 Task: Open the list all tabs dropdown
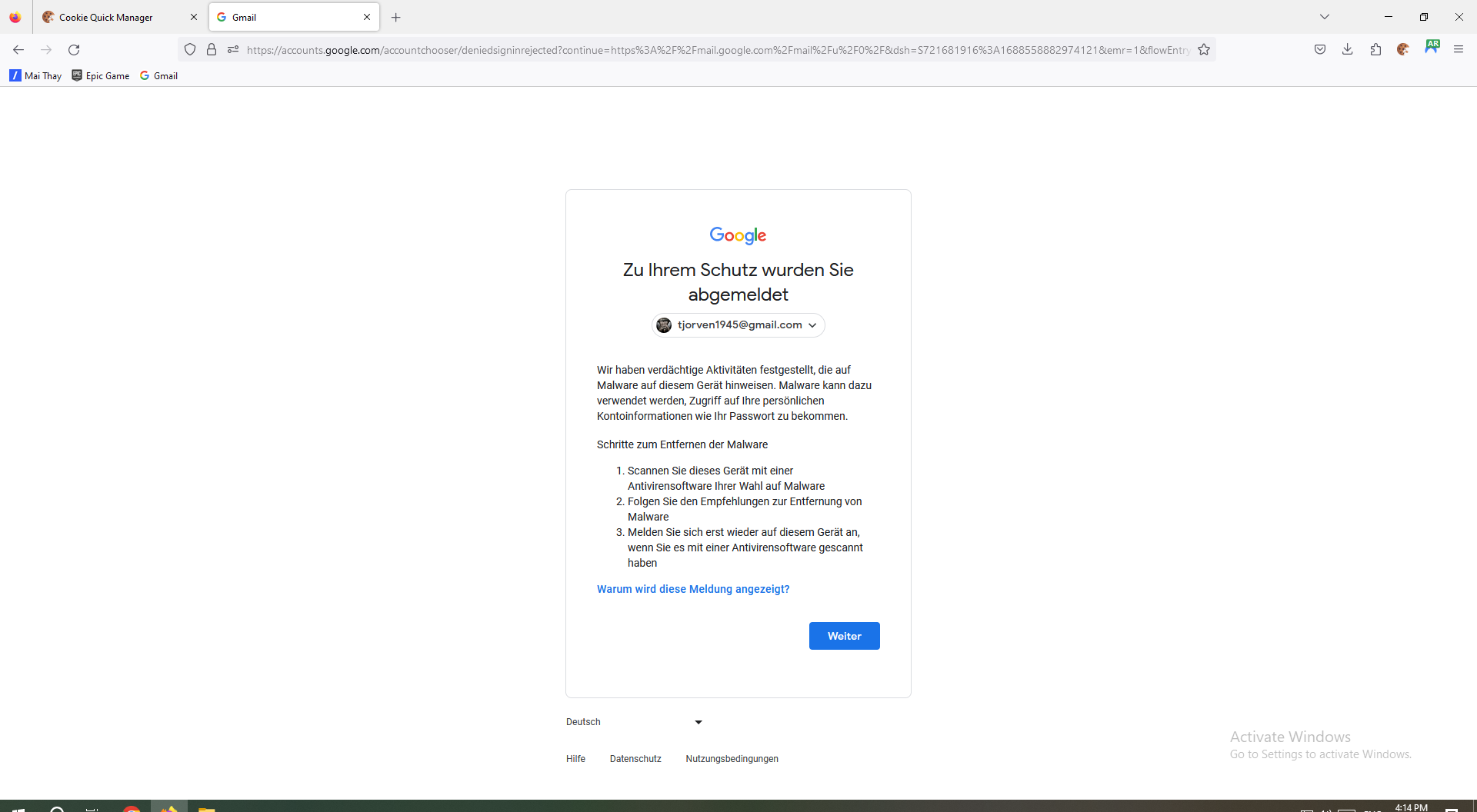pyautogui.click(x=1325, y=17)
